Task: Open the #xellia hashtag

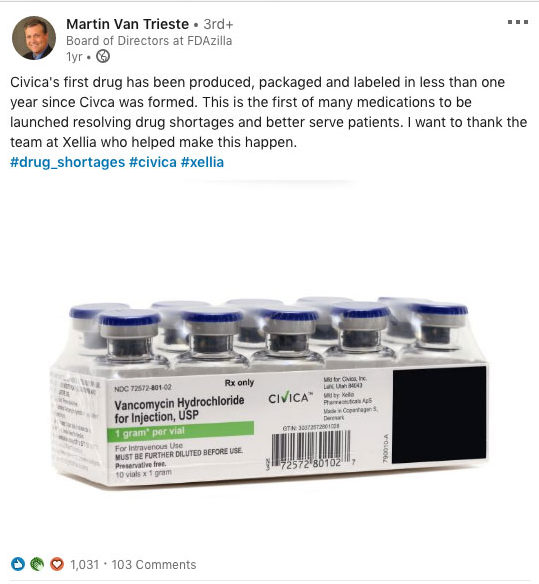Action: click(202, 162)
